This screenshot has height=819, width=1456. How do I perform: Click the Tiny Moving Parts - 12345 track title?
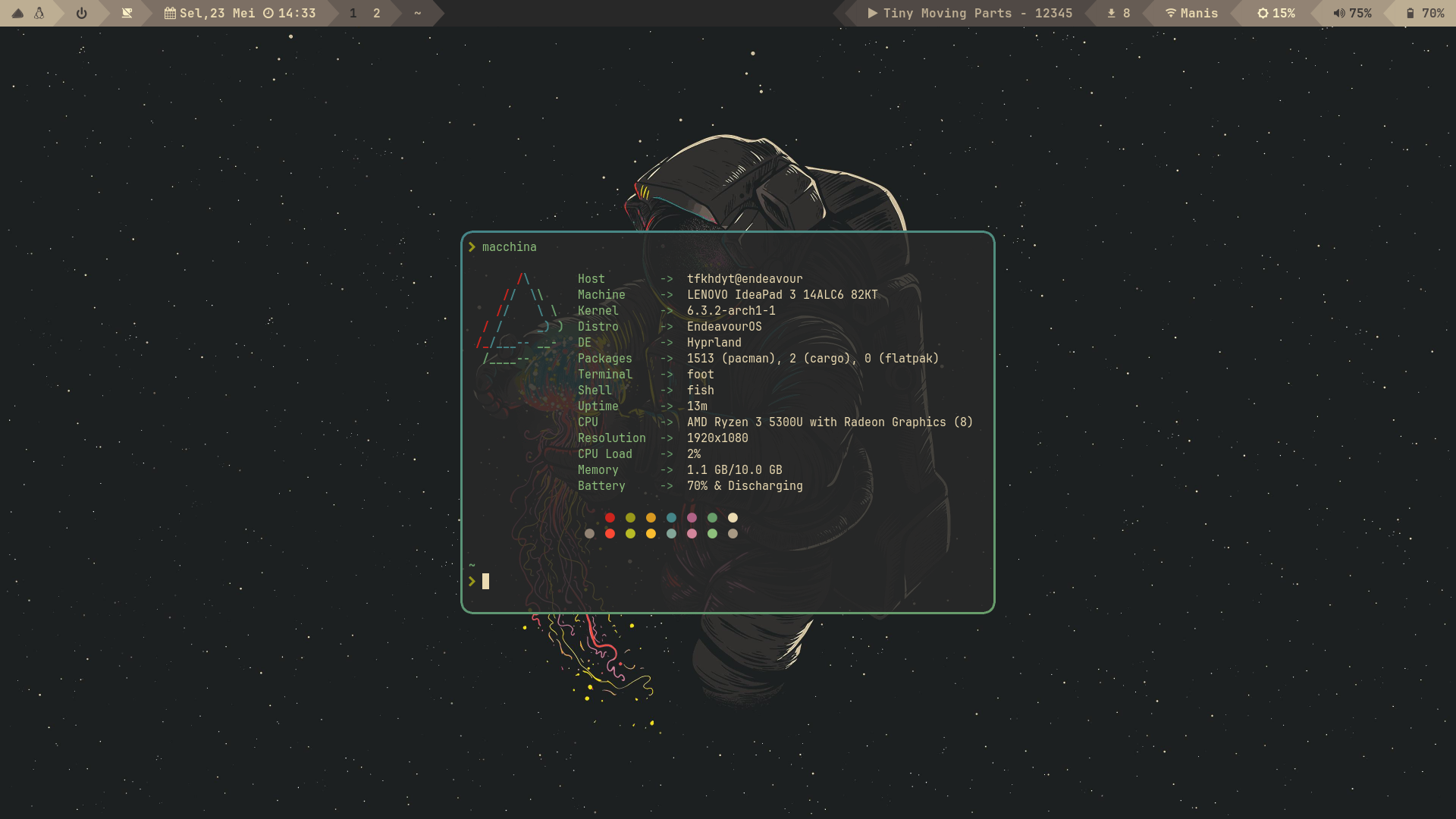coord(977,13)
